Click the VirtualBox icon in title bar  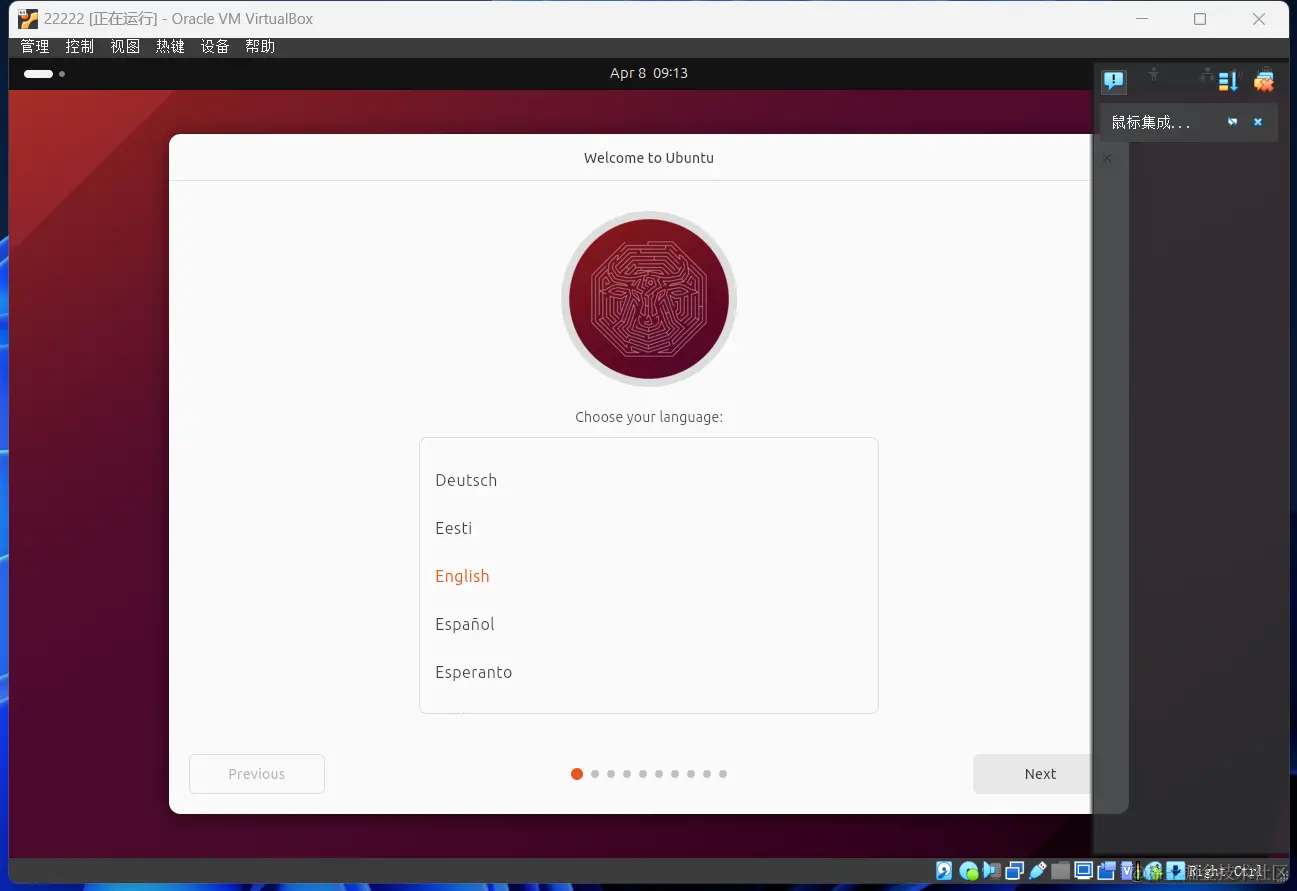(28, 19)
